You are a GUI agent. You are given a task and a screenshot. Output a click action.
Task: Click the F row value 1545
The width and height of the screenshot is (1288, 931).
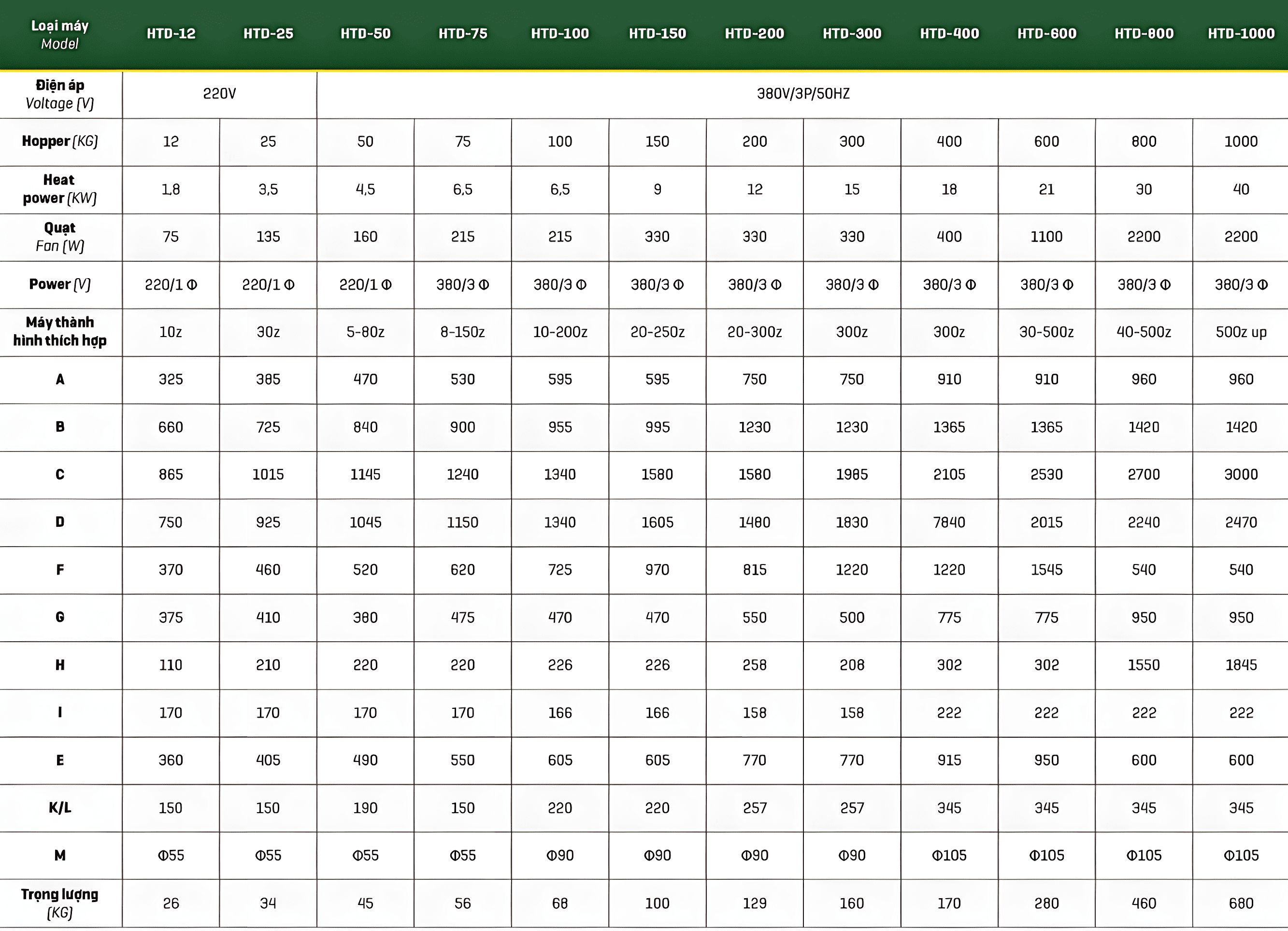pos(1046,570)
